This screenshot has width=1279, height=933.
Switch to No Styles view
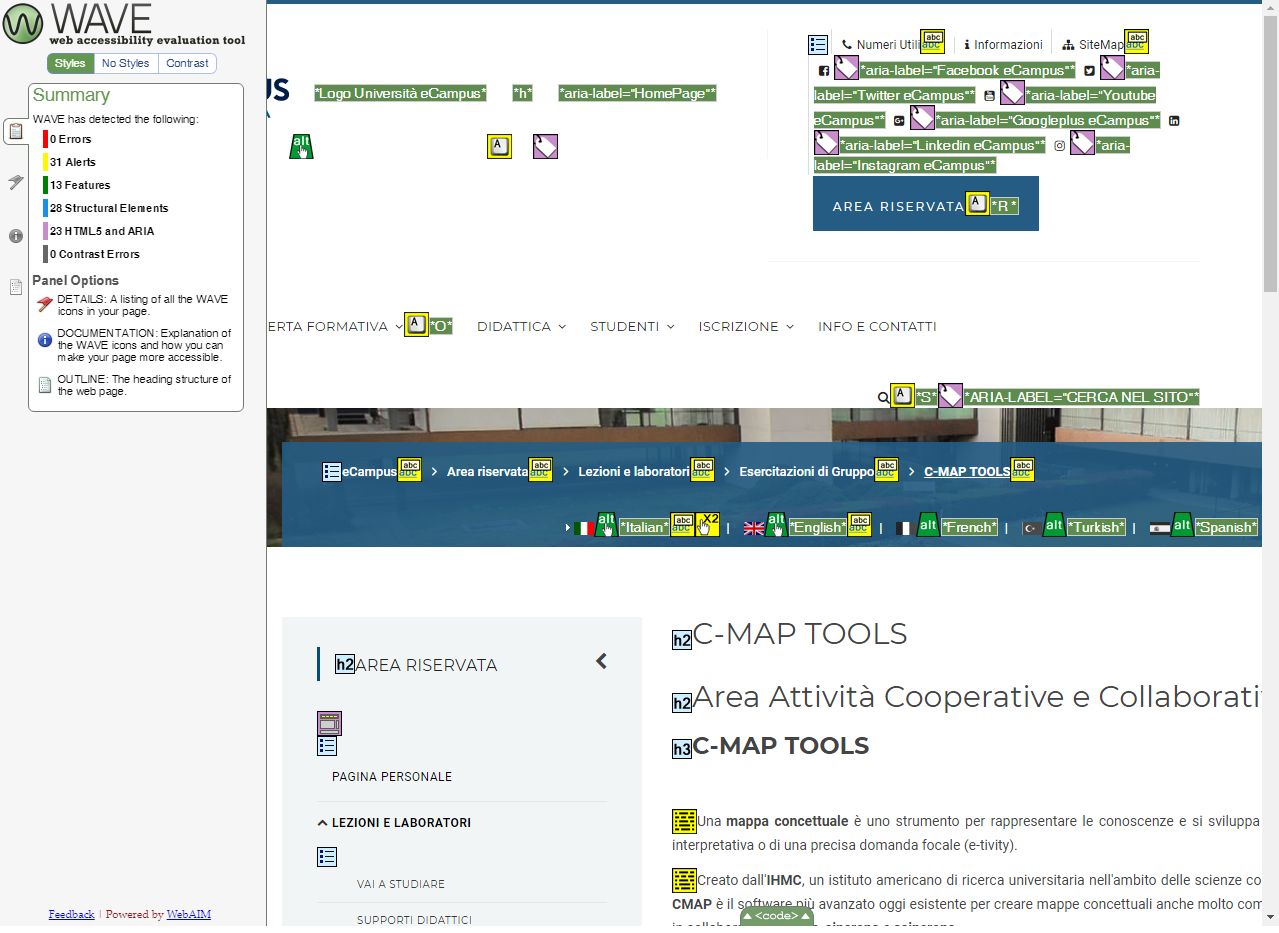click(126, 63)
